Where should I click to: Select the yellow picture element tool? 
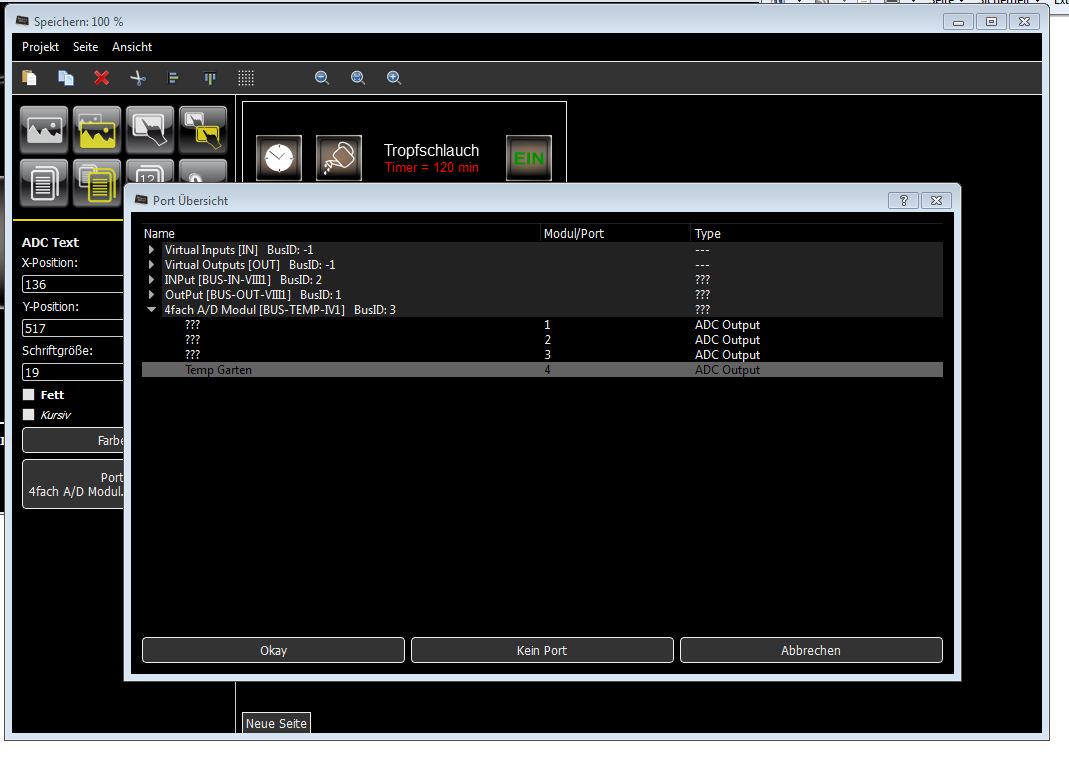tap(97, 130)
